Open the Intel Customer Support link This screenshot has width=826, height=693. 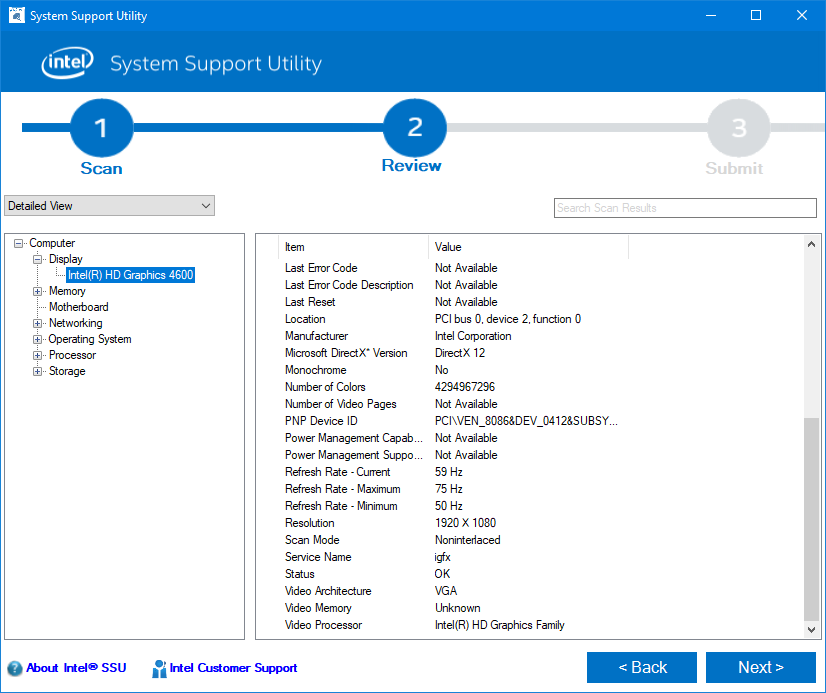pos(233,668)
